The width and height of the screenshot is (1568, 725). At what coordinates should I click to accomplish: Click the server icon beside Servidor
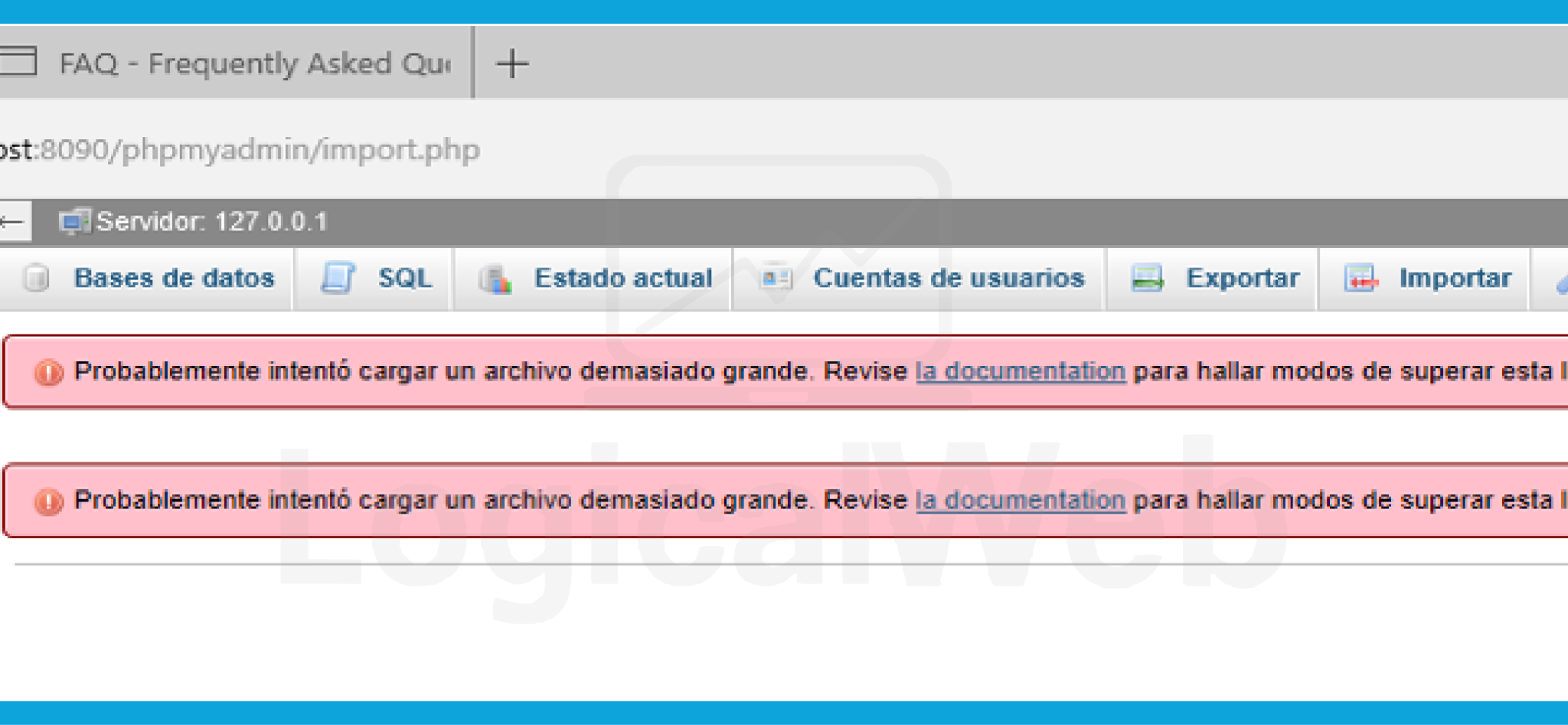click(74, 222)
